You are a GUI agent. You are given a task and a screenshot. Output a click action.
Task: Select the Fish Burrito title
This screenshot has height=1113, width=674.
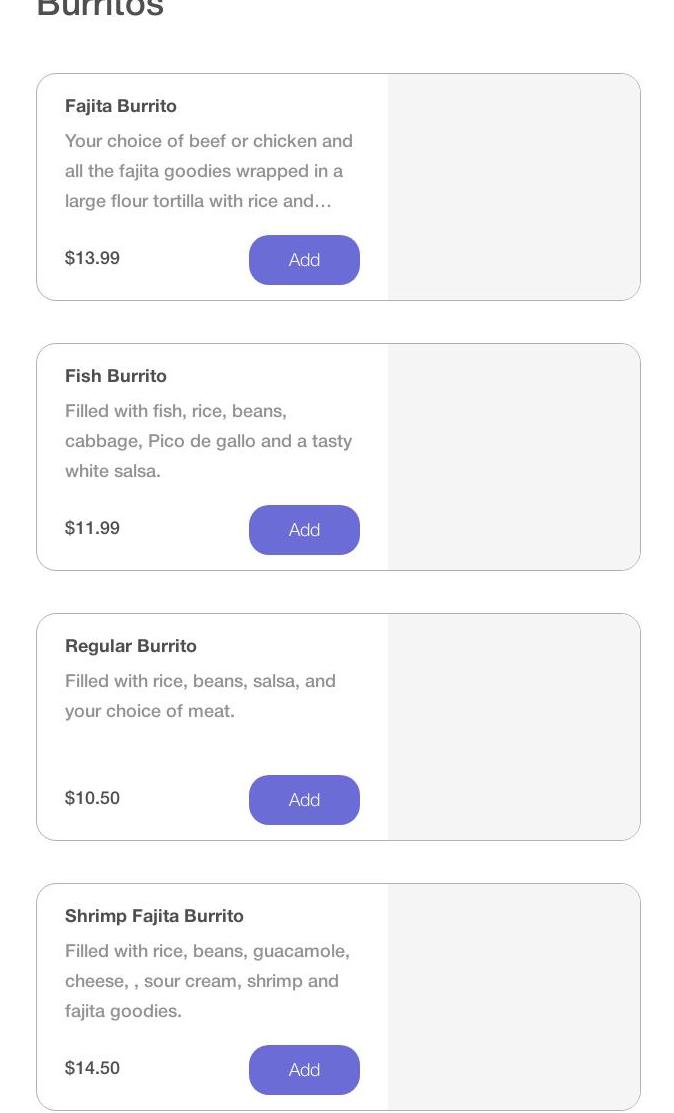(x=116, y=376)
